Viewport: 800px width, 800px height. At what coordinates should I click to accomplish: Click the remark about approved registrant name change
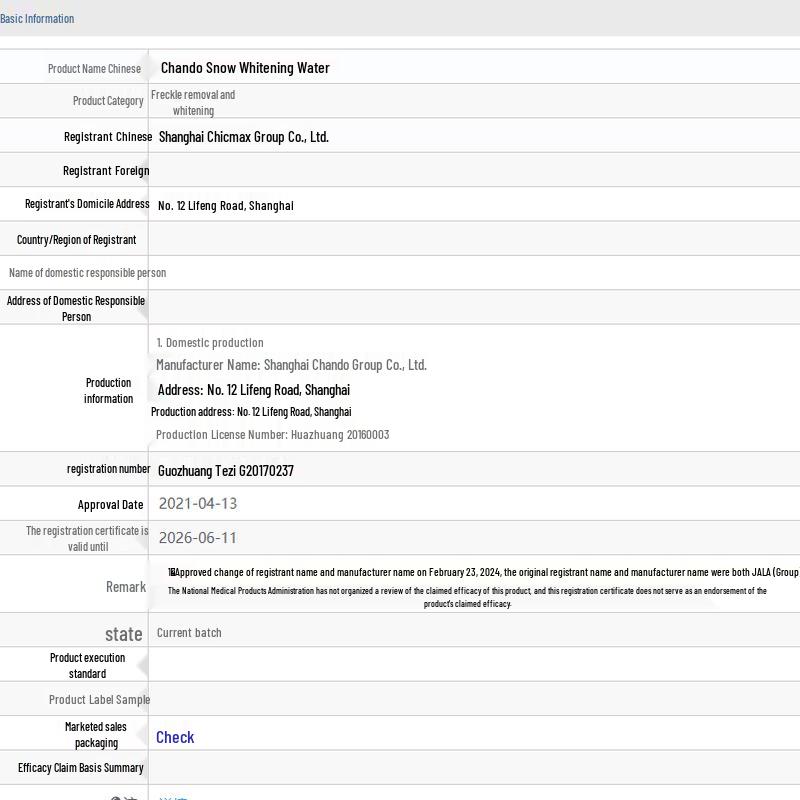coord(485,573)
